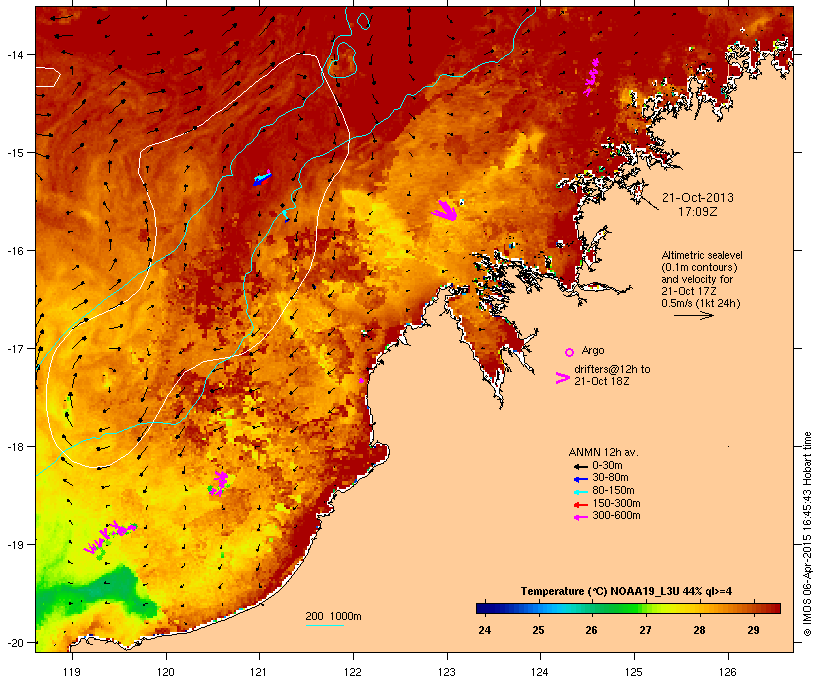820x680 pixels.
Task: Click the longitude axis label 126
Action: pos(727,672)
